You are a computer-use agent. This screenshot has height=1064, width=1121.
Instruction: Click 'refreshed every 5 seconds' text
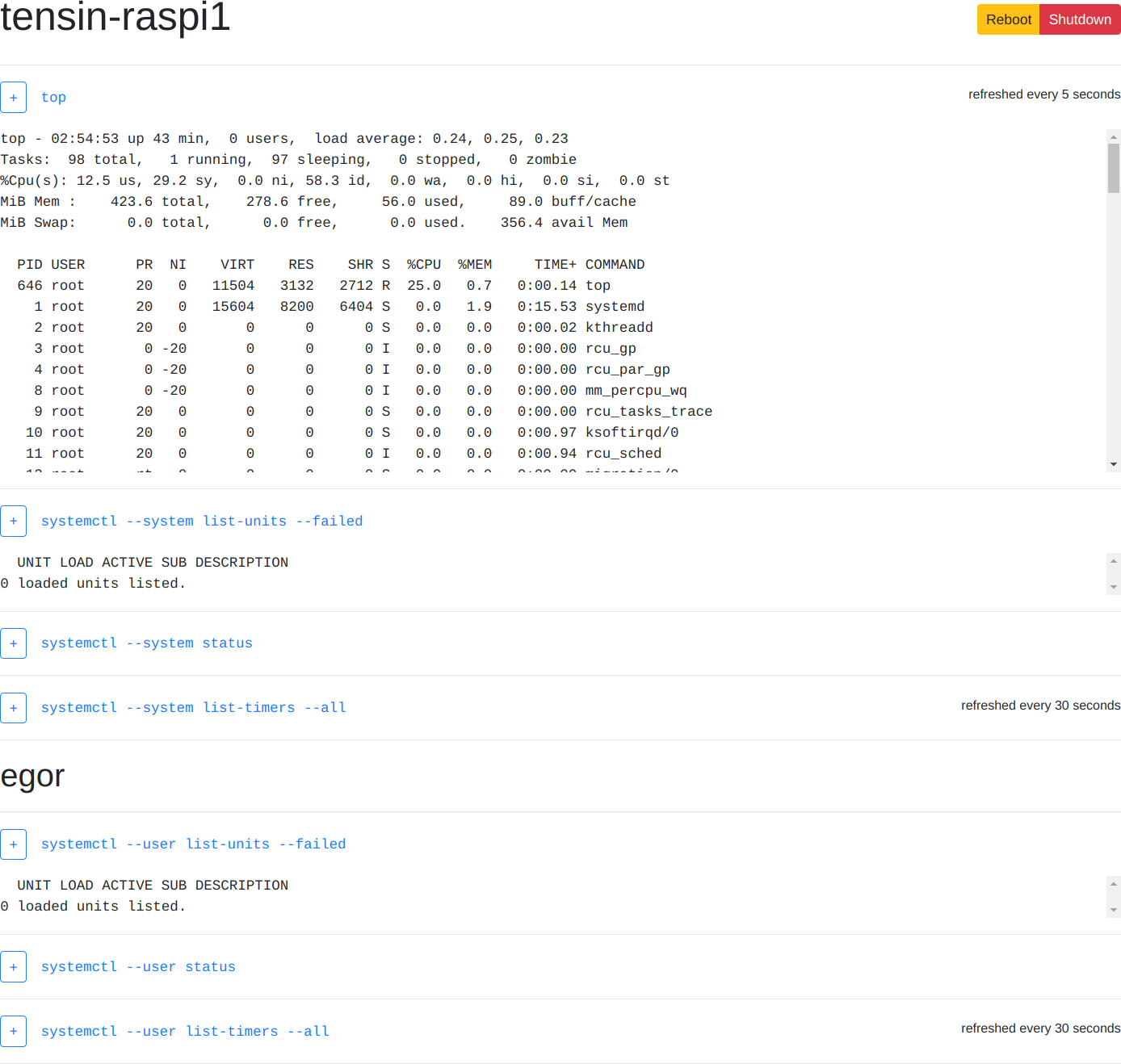pyautogui.click(x=1044, y=94)
